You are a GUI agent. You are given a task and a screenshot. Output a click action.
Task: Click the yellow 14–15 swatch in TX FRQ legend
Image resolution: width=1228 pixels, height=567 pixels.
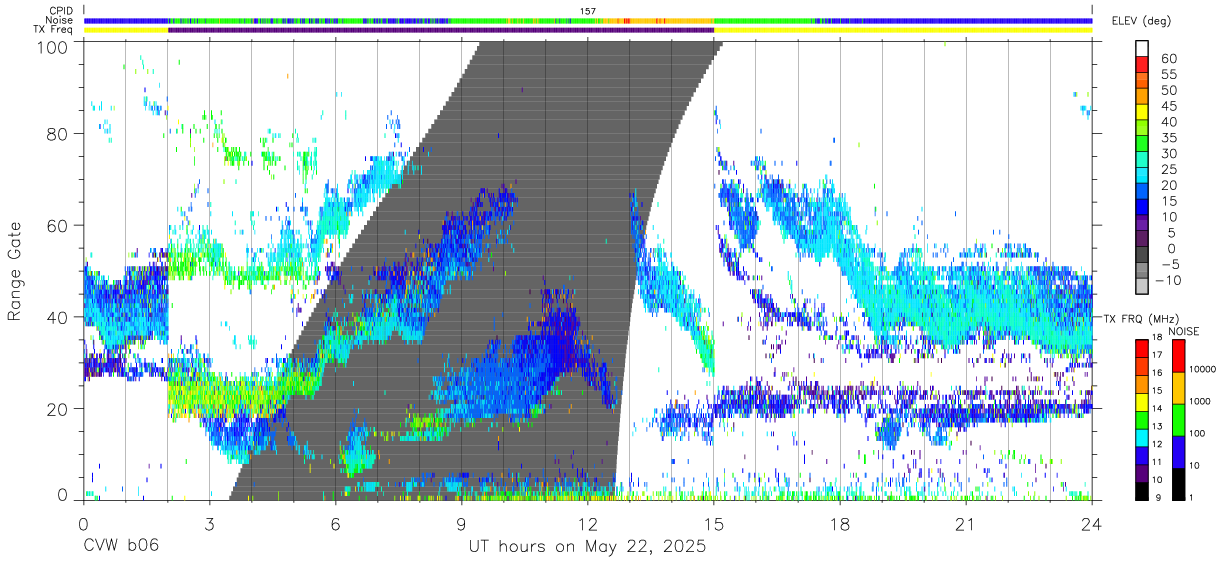[1142, 401]
